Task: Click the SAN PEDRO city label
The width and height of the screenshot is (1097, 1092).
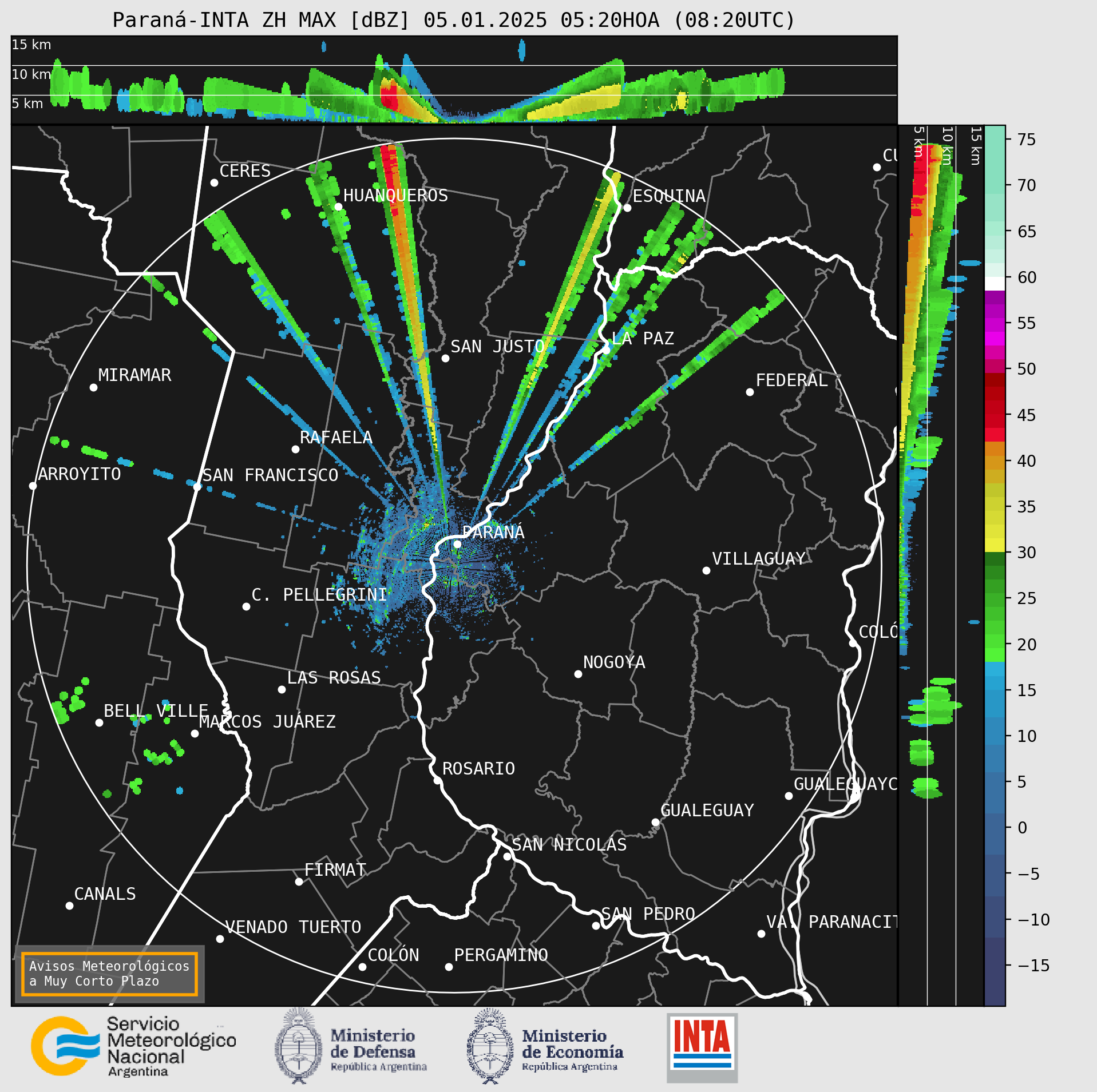Action: click(x=648, y=914)
